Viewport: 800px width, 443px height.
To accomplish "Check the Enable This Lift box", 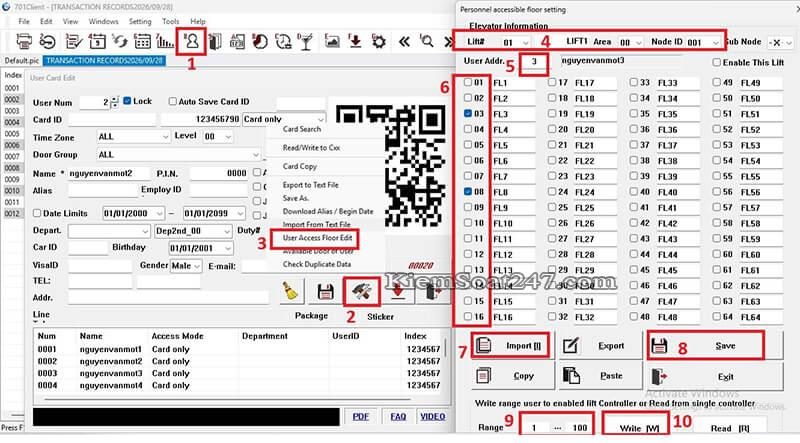I will click(x=717, y=62).
